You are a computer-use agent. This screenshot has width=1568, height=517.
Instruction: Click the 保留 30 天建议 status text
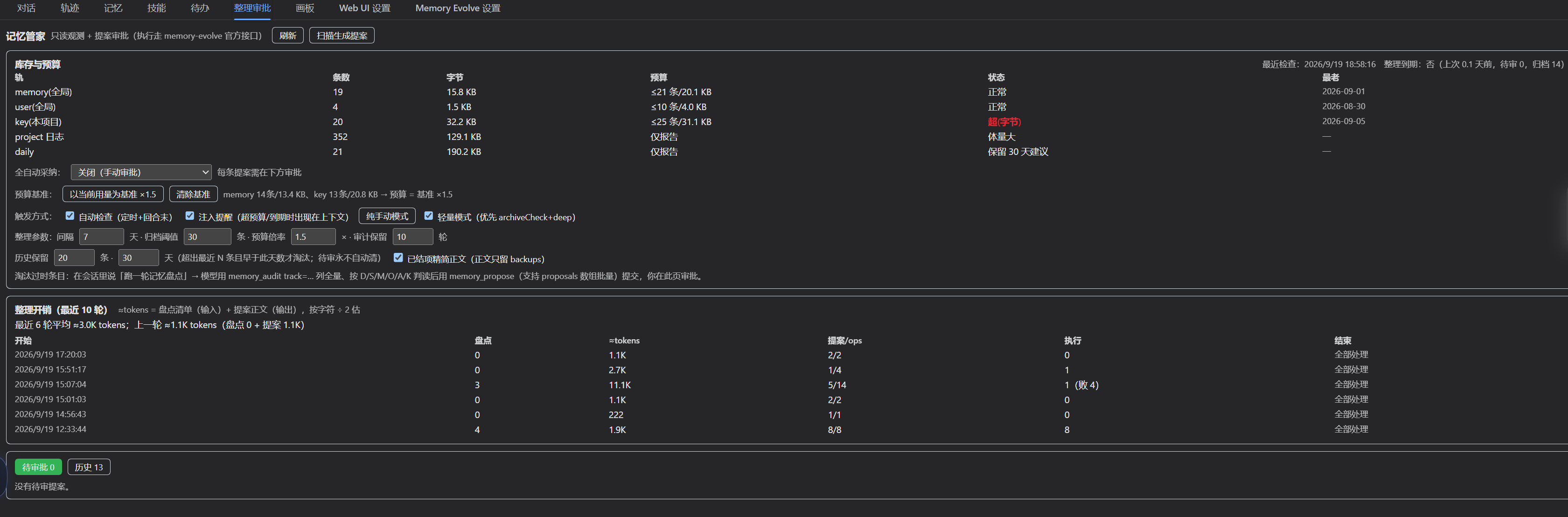coord(1018,152)
